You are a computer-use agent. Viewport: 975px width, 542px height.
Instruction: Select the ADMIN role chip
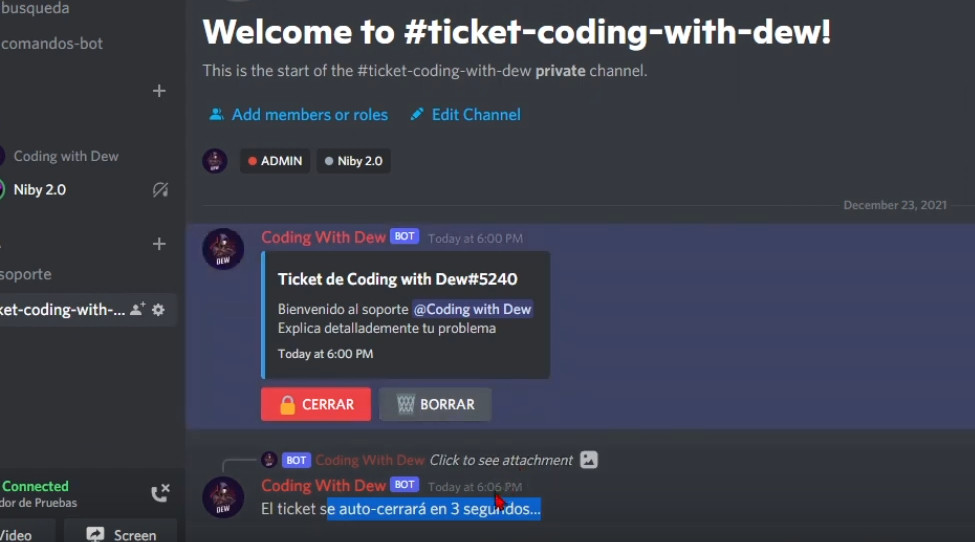pos(275,161)
